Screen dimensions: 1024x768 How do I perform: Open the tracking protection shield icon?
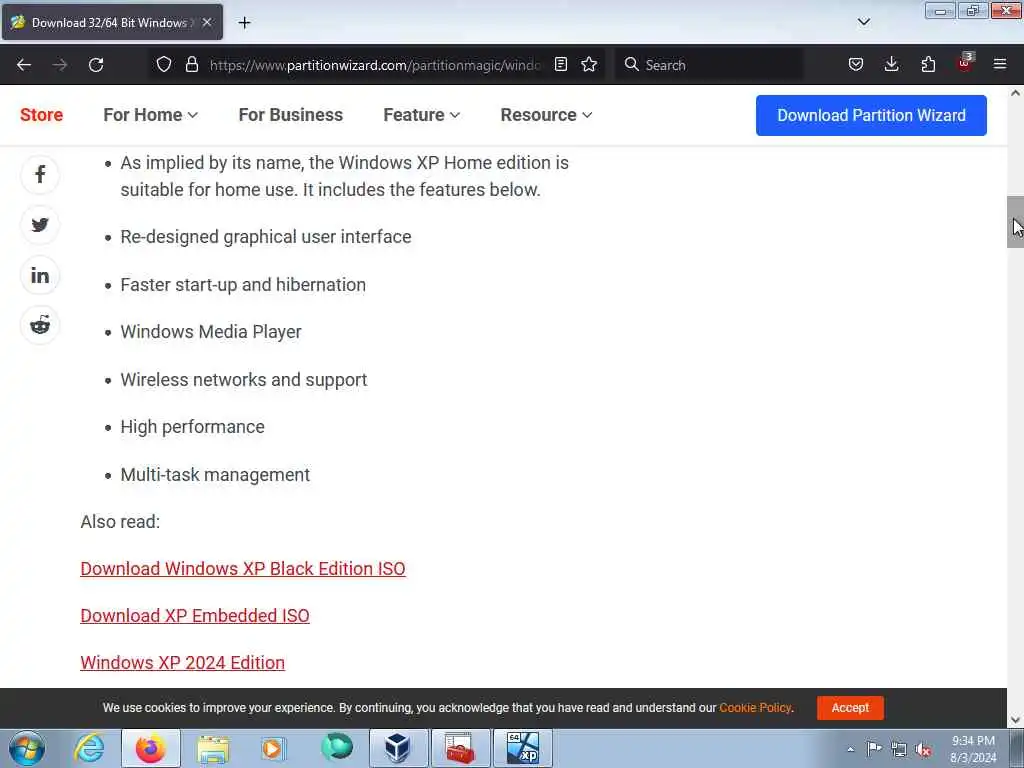coord(164,65)
